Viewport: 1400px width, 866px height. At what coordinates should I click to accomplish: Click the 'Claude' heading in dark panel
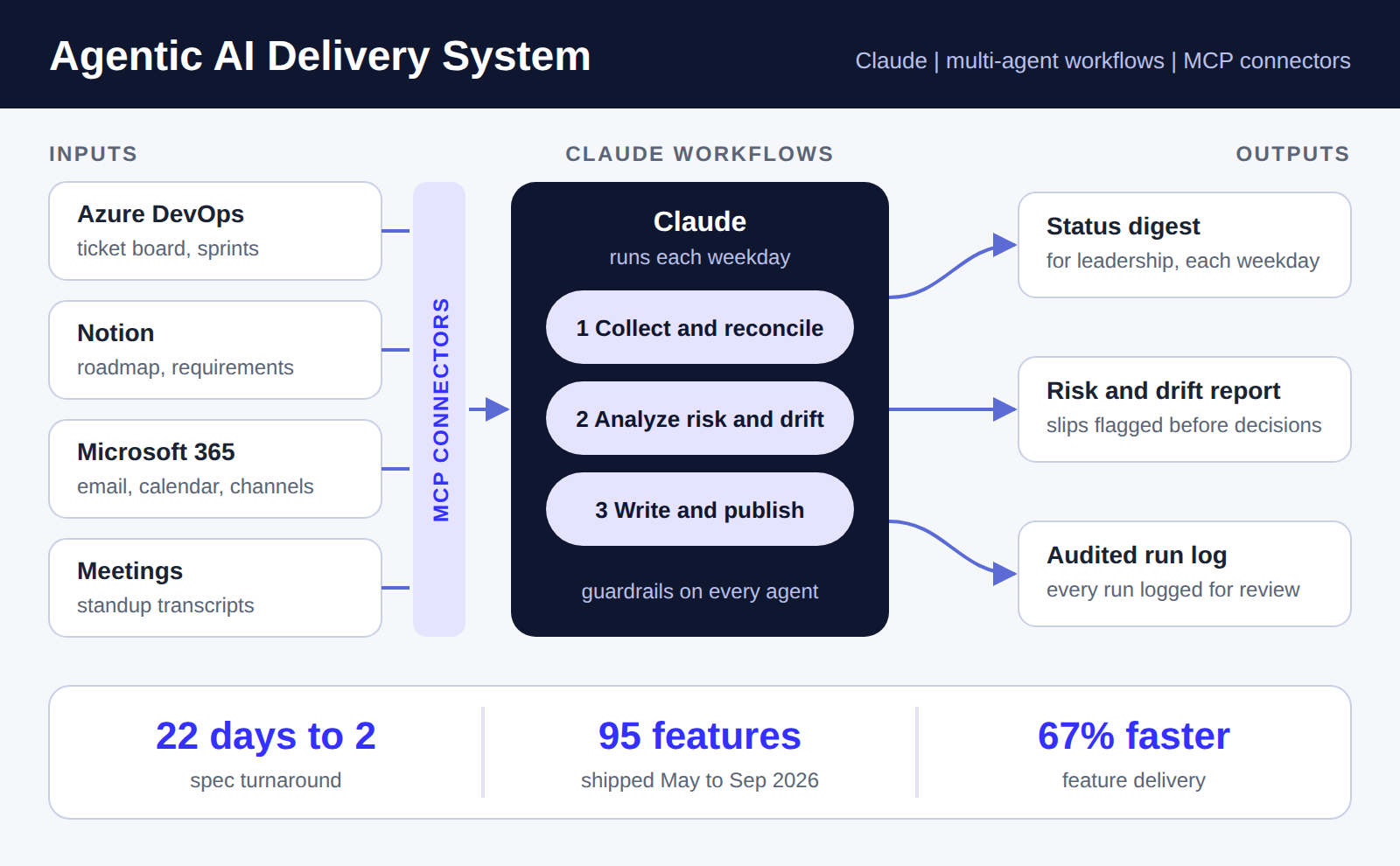[x=700, y=221]
